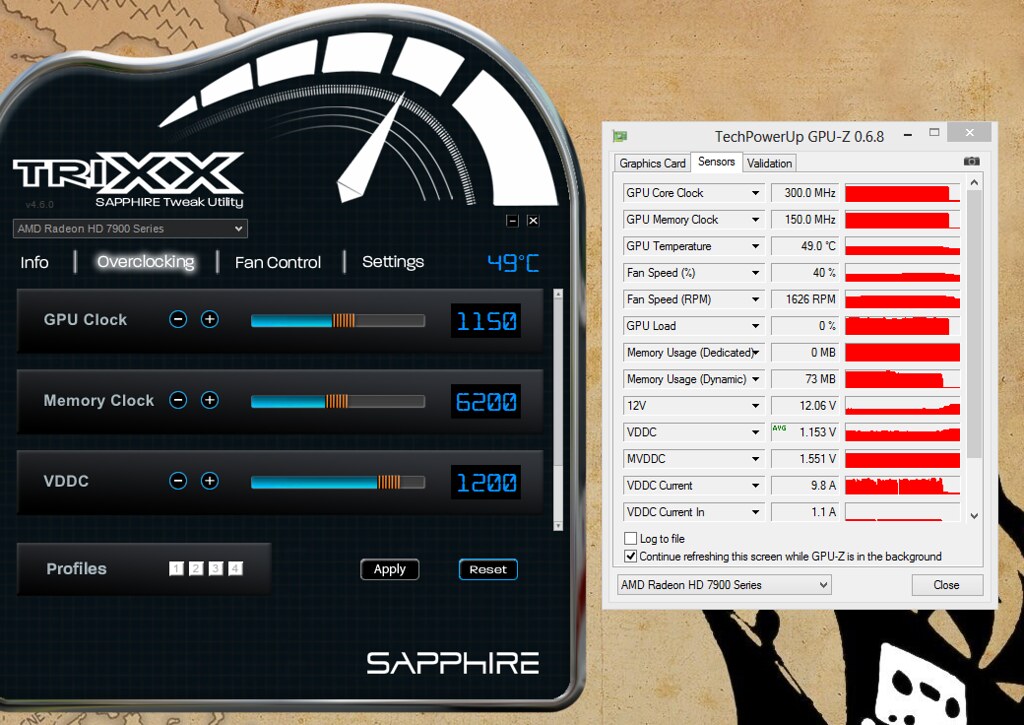Click the VDDC 1200 value display
Screen dimensions: 1024x725
click(486, 483)
